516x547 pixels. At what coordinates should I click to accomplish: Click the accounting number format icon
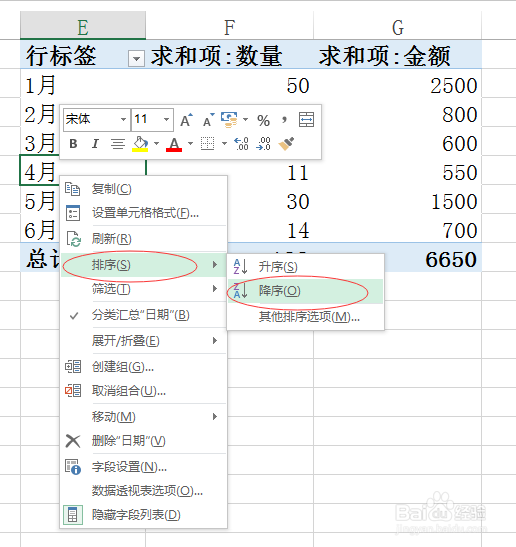[229, 120]
